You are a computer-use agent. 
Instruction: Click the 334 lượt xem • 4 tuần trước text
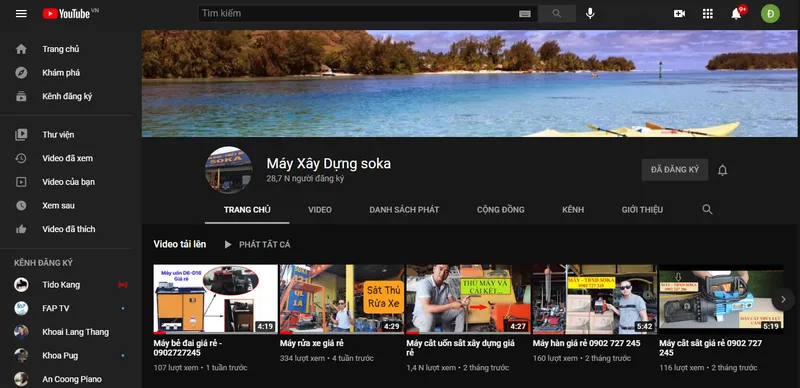coord(327,358)
